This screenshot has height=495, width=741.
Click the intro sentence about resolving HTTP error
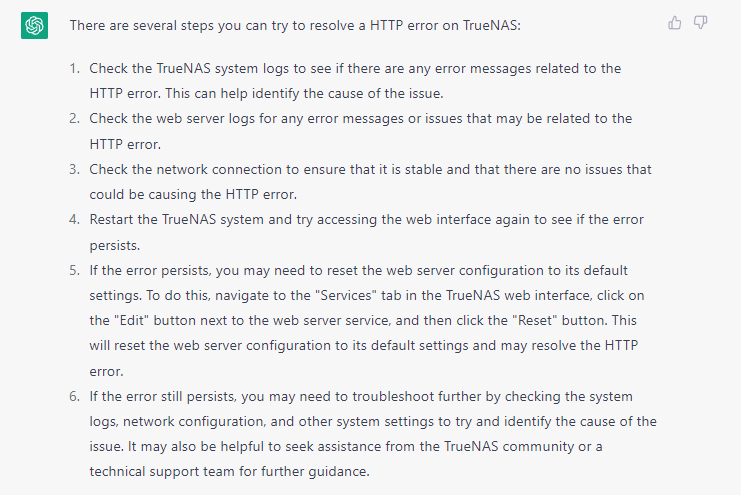click(x=295, y=26)
